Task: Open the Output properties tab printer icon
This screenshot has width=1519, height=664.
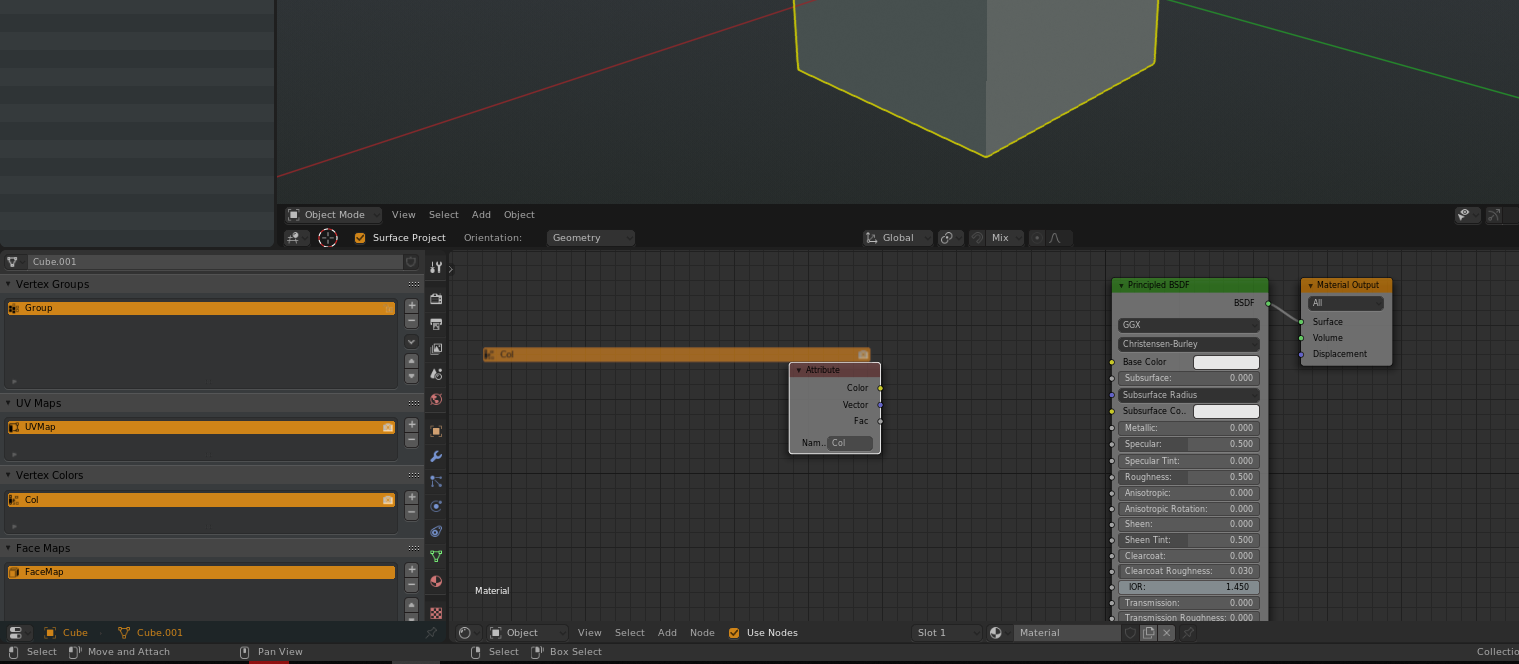Action: click(436, 324)
